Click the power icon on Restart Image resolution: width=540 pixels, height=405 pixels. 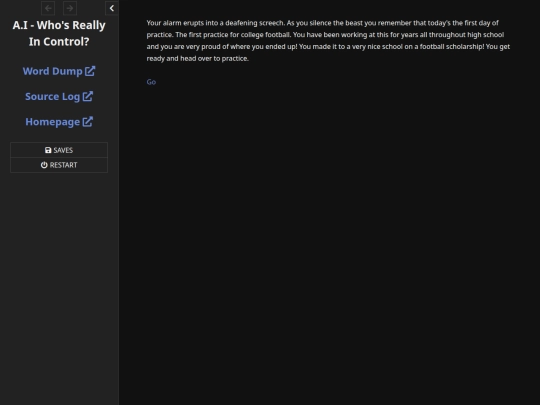point(44,165)
